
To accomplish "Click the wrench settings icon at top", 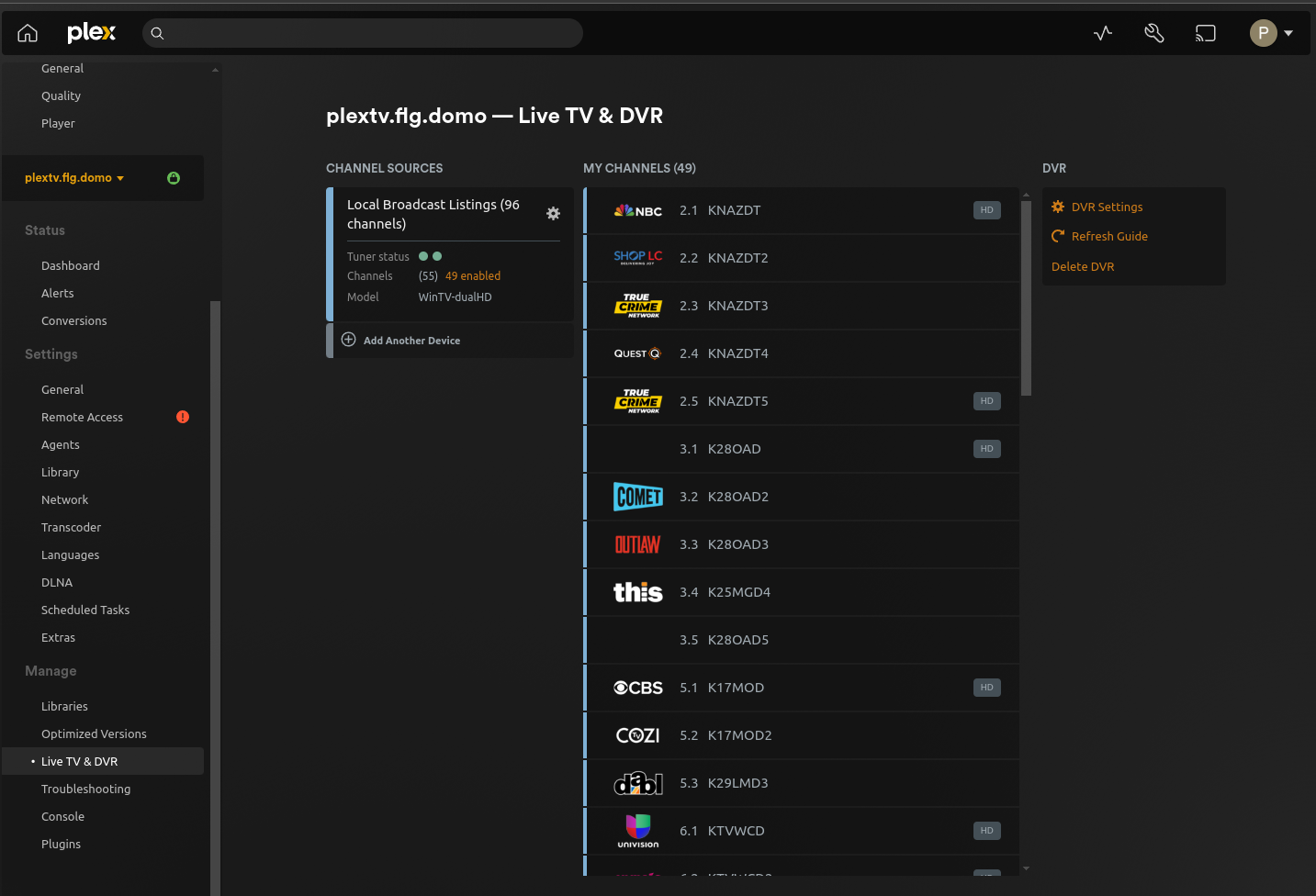I will [x=1153, y=33].
